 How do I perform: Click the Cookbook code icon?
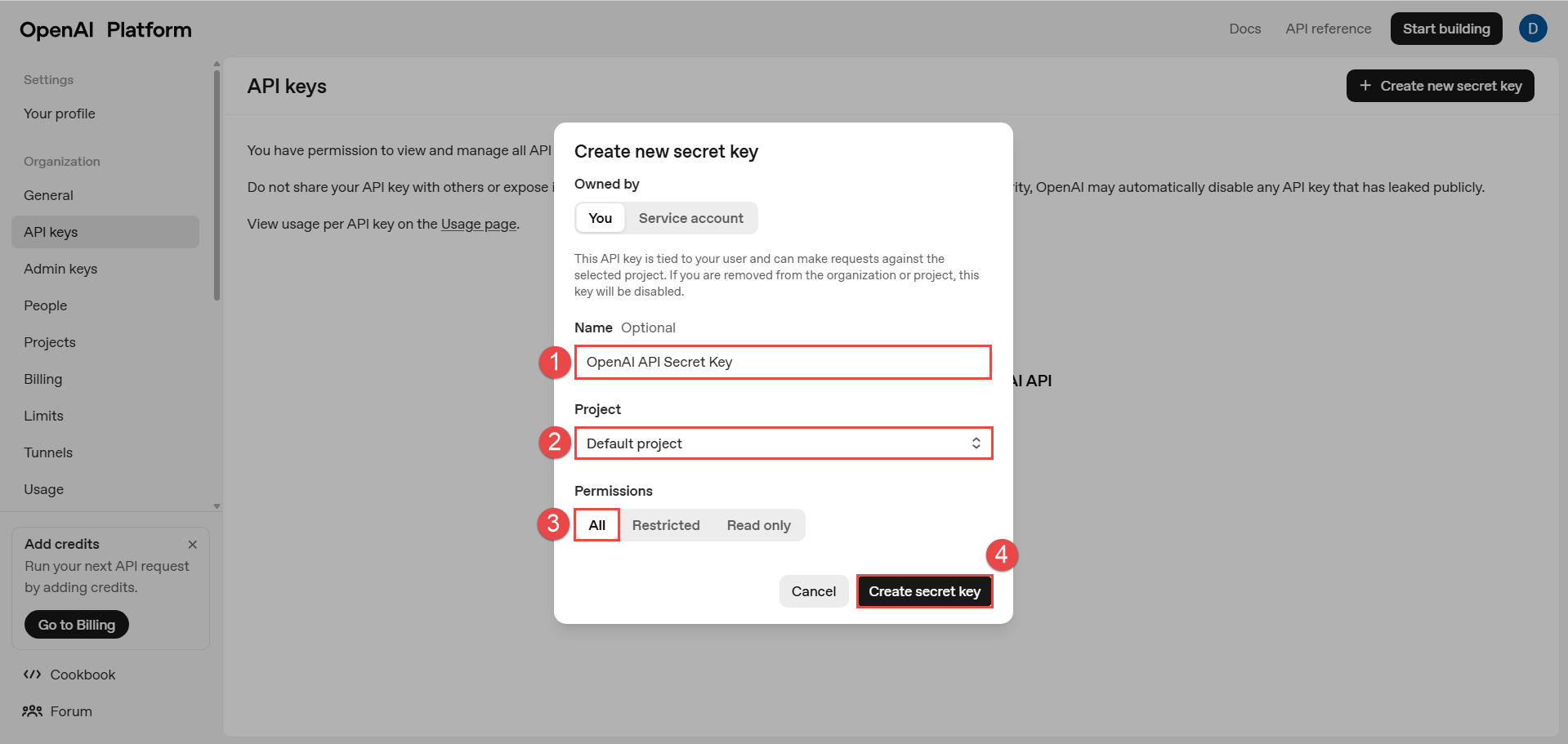(33, 675)
